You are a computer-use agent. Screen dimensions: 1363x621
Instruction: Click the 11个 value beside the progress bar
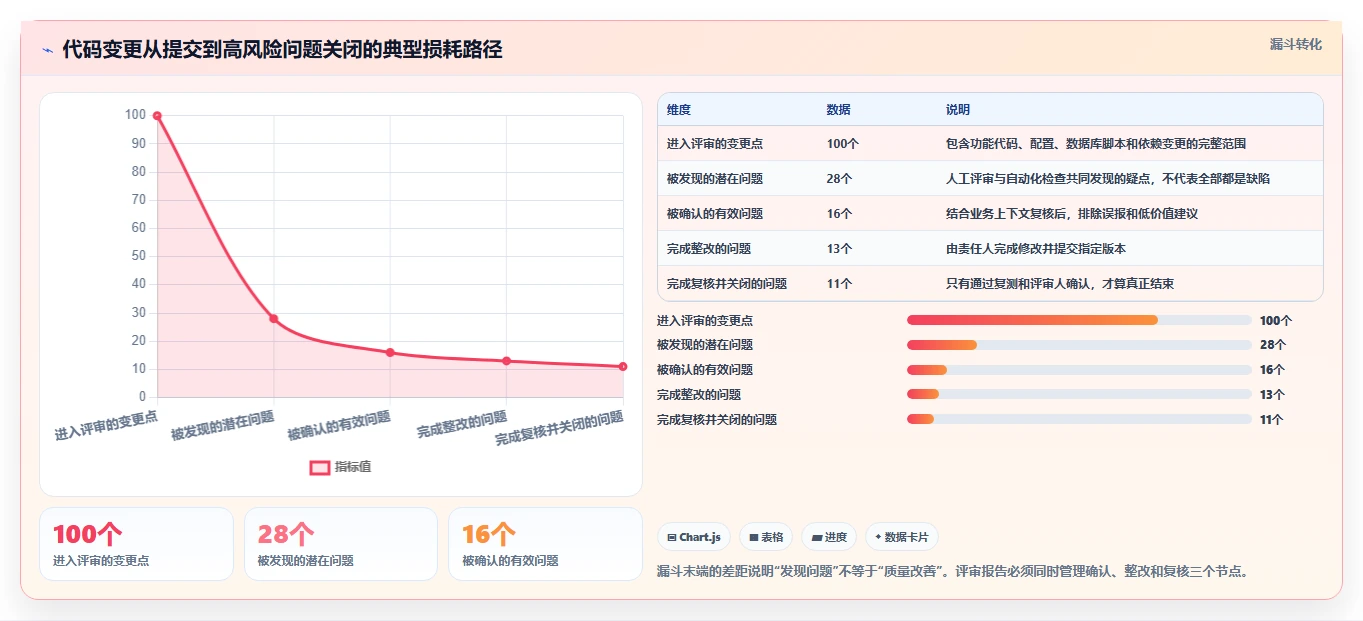[1273, 419]
